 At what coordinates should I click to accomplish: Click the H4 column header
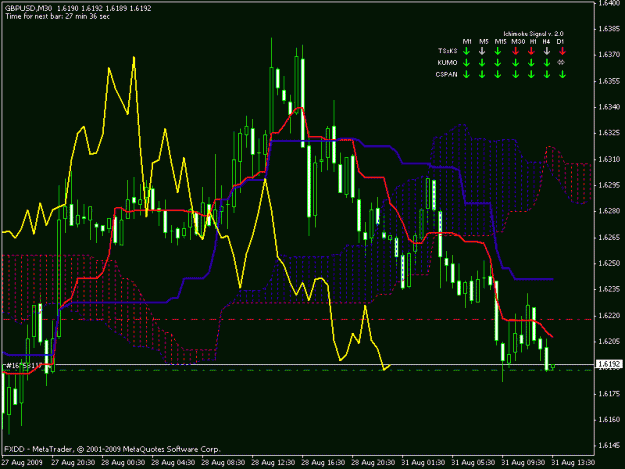pyautogui.click(x=546, y=41)
